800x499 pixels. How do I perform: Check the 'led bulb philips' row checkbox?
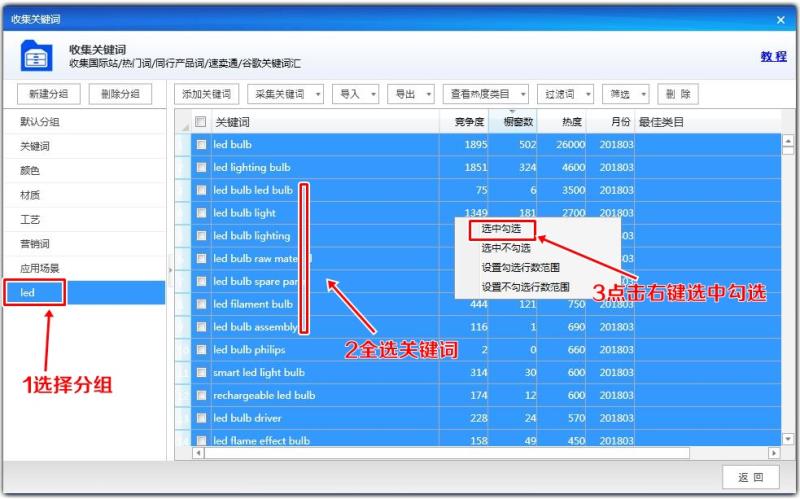coord(202,350)
